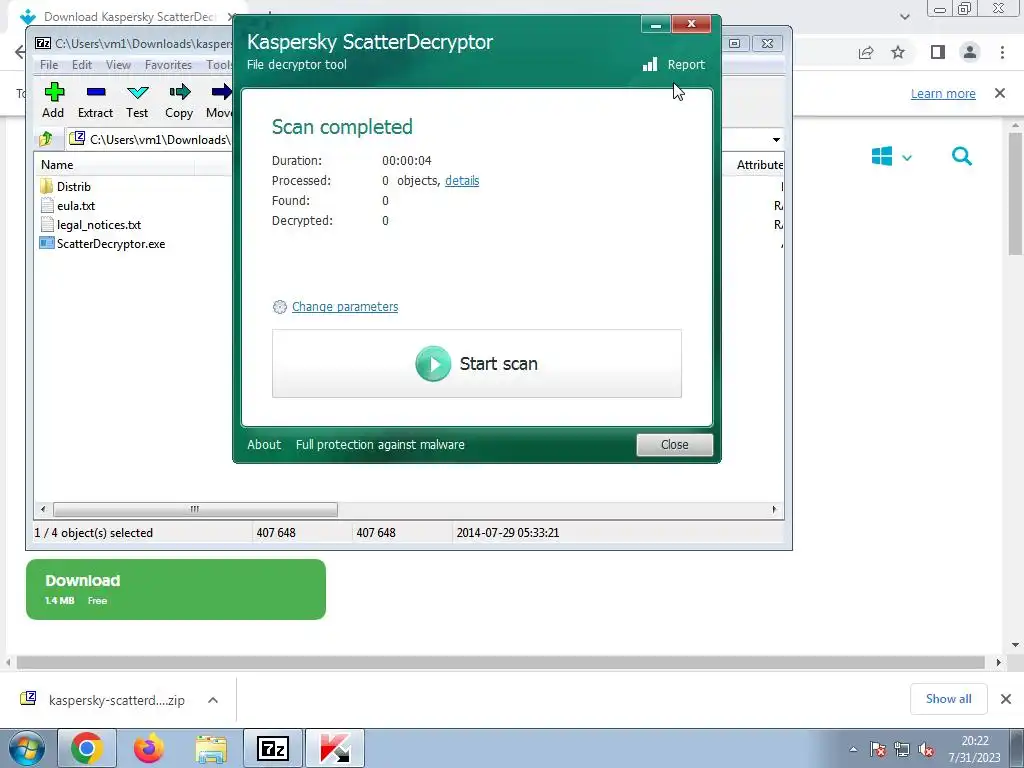Select eula.txt in 7-Zip file list
Screen dimensions: 1024x768
[x=68, y=206]
